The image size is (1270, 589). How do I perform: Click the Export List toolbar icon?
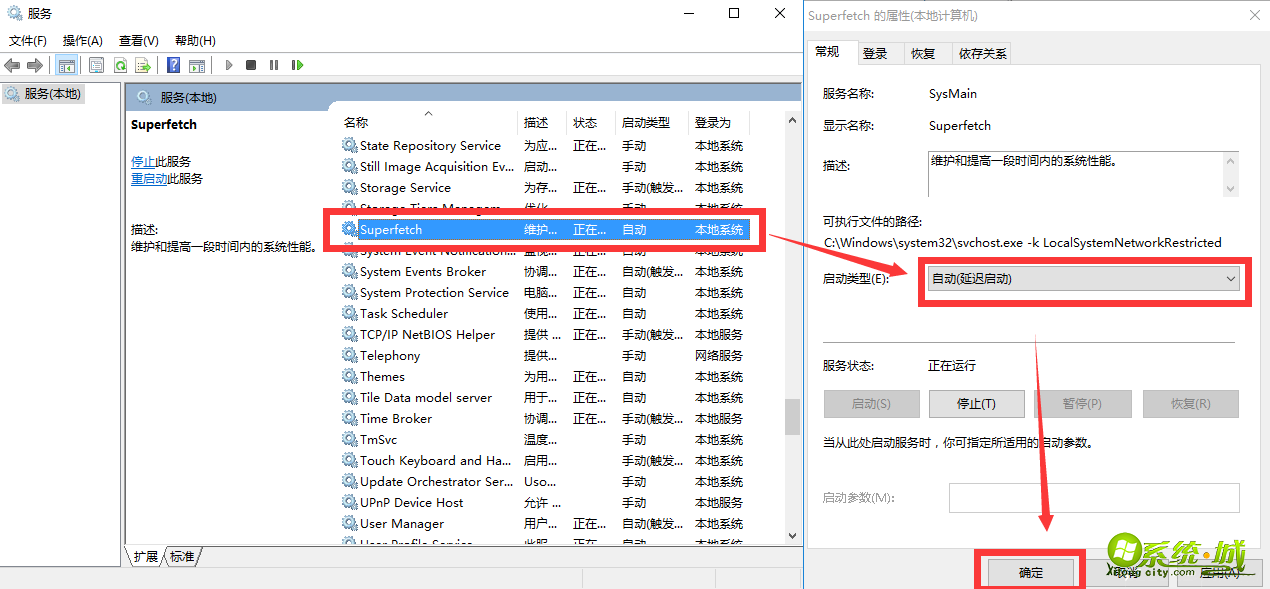coord(142,64)
